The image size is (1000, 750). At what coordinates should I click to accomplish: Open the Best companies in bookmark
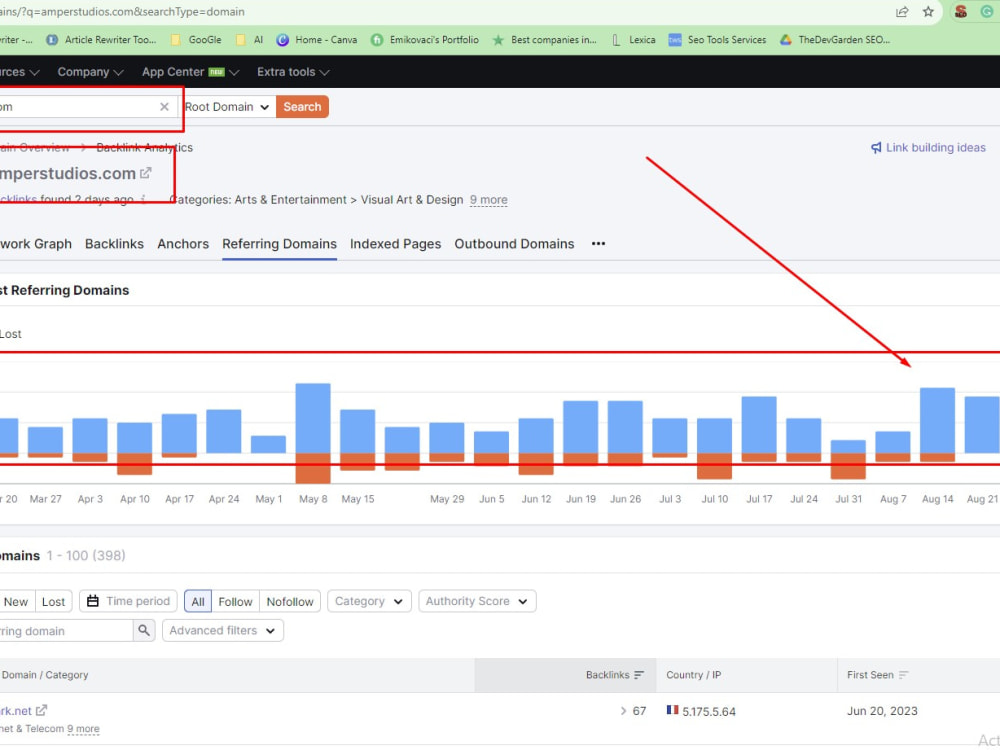[545, 40]
